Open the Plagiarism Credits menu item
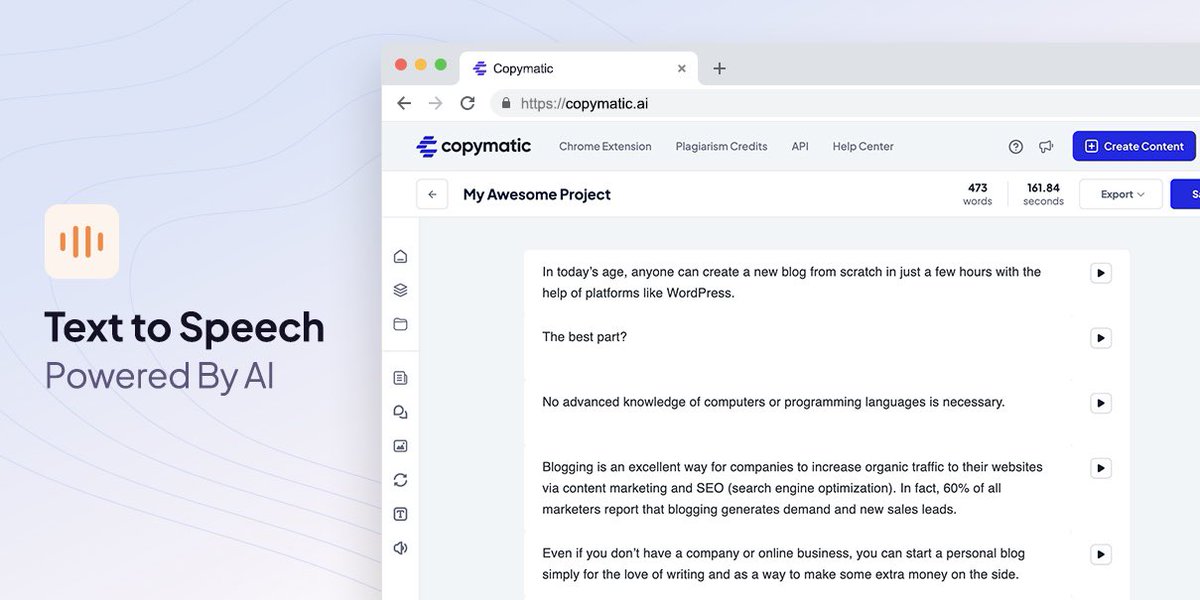 721,147
